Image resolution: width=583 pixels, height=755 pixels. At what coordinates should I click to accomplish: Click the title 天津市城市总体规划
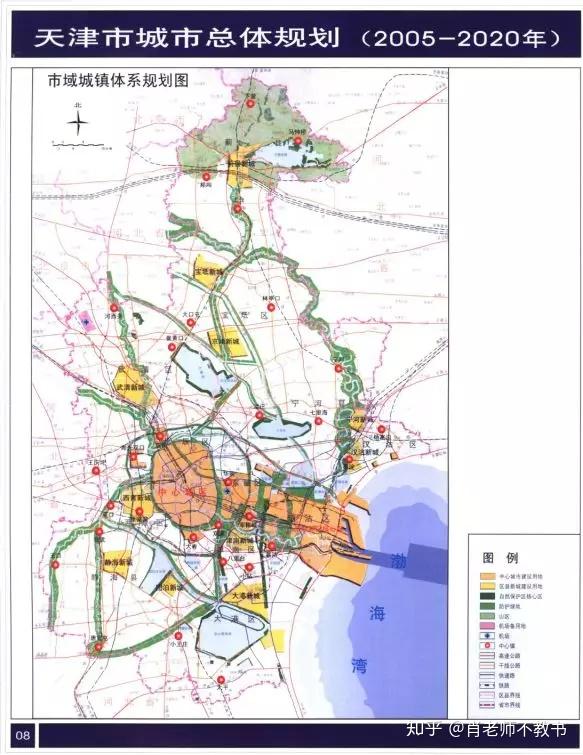click(x=187, y=38)
